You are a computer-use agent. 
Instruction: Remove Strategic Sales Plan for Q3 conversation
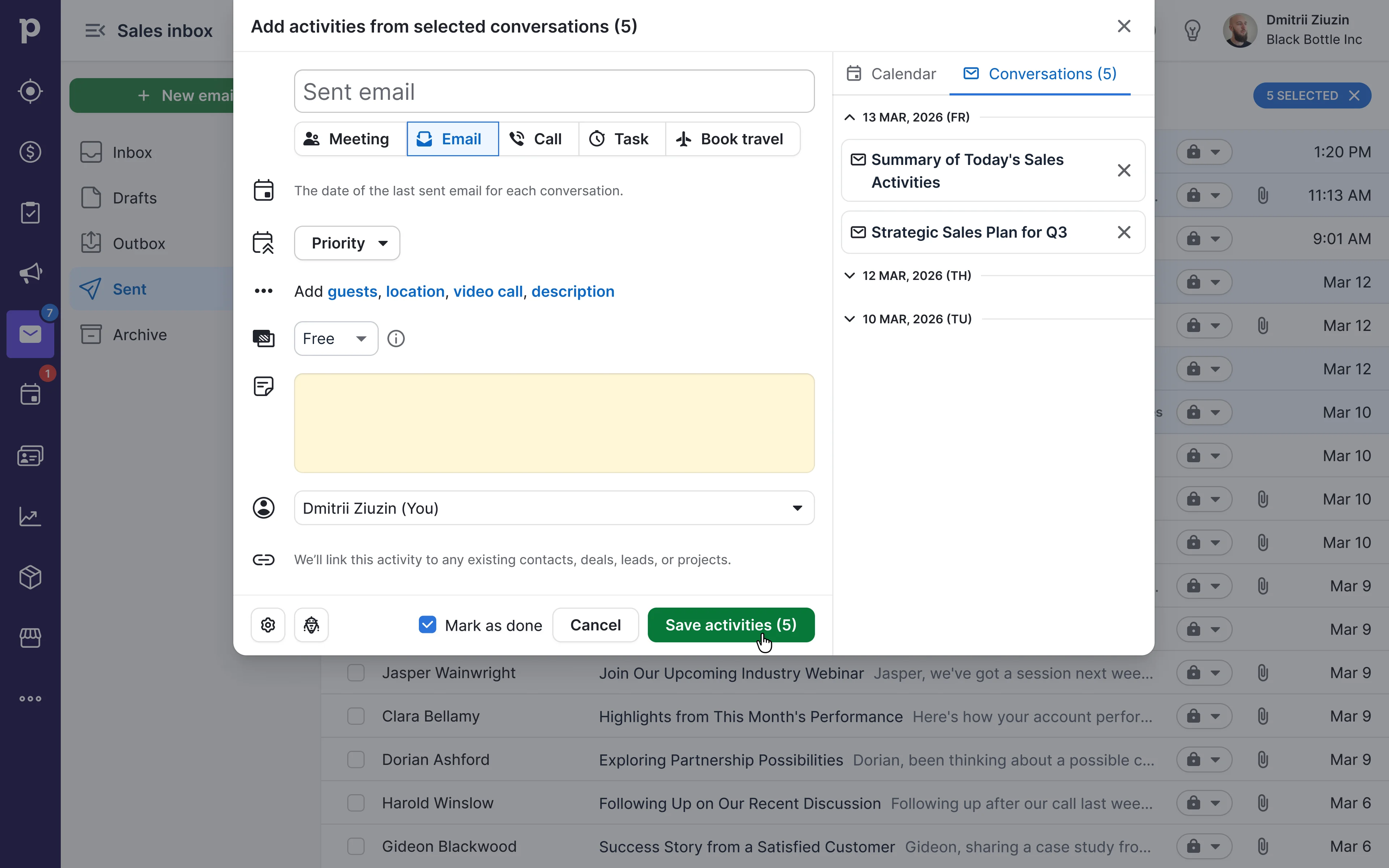click(x=1124, y=232)
